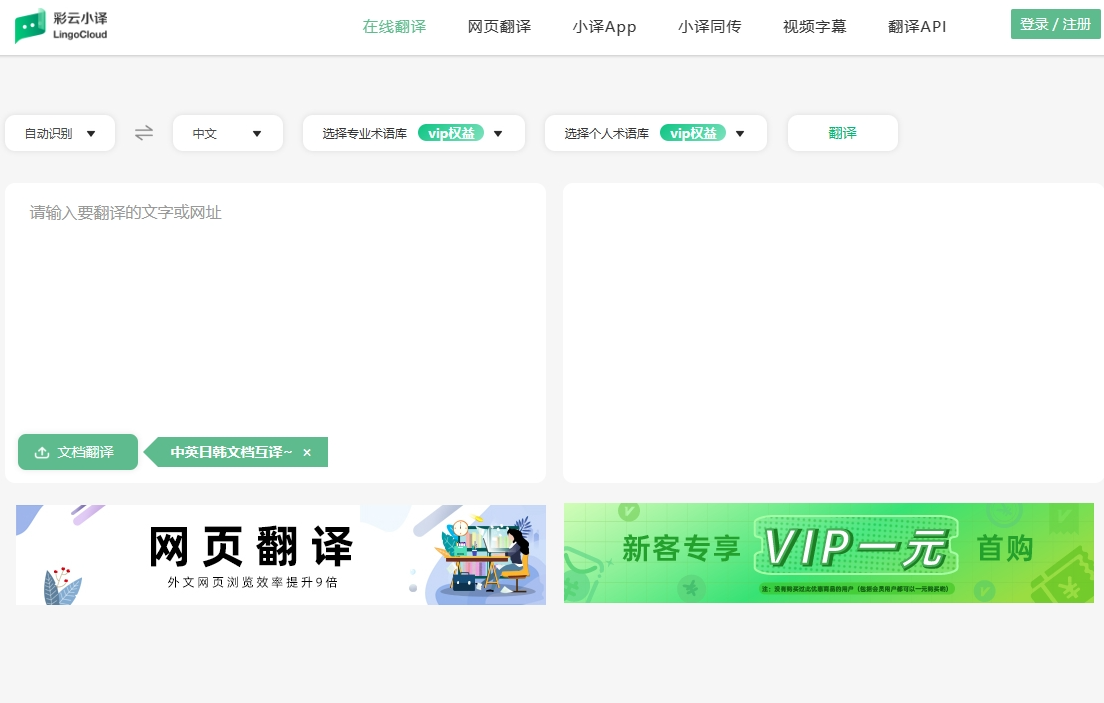Open the 小译同传 menu item
The image size is (1104, 703).
709,27
